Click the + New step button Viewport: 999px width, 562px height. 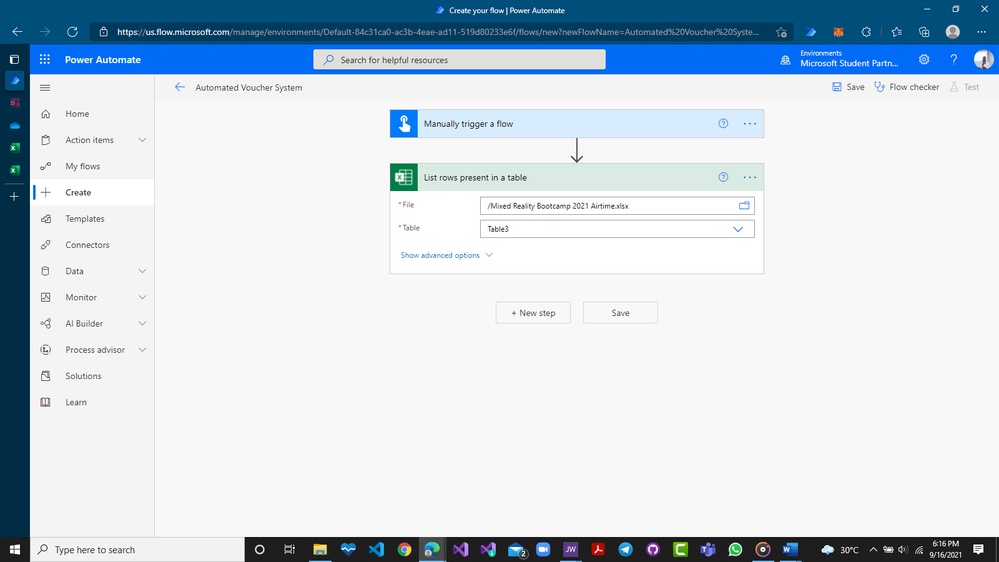point(533,312)
